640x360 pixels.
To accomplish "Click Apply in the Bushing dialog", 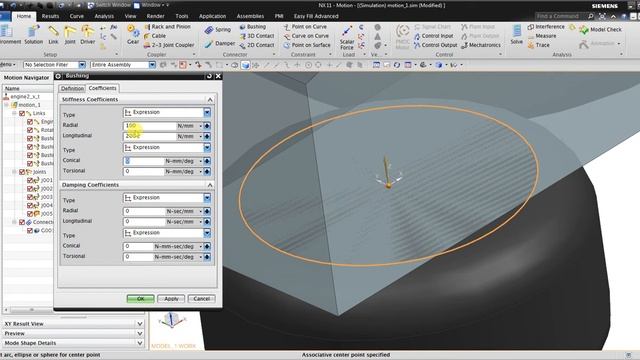I will (x=171, y=299).
